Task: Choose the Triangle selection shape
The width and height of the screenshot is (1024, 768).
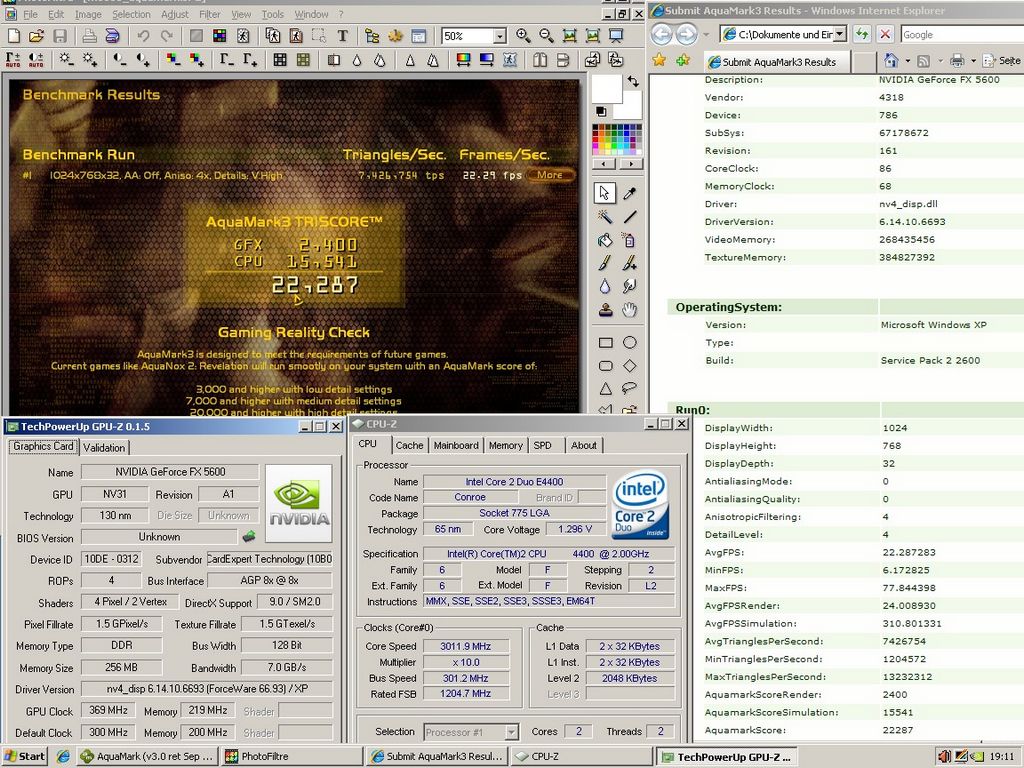Action: [x=605, y=389]
